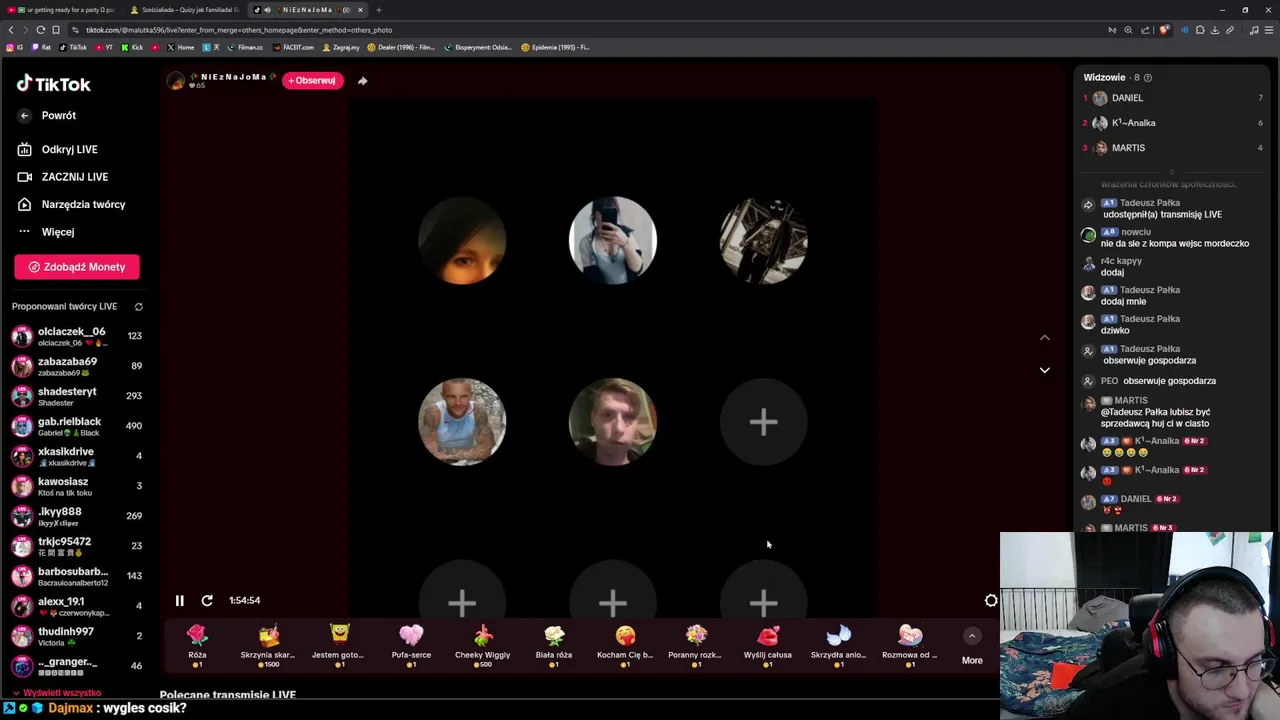Image resolution: width=1280 pixels, height=720 pixels.
Task: Open Brave Shields lion icon
Action: point(1163,30)
